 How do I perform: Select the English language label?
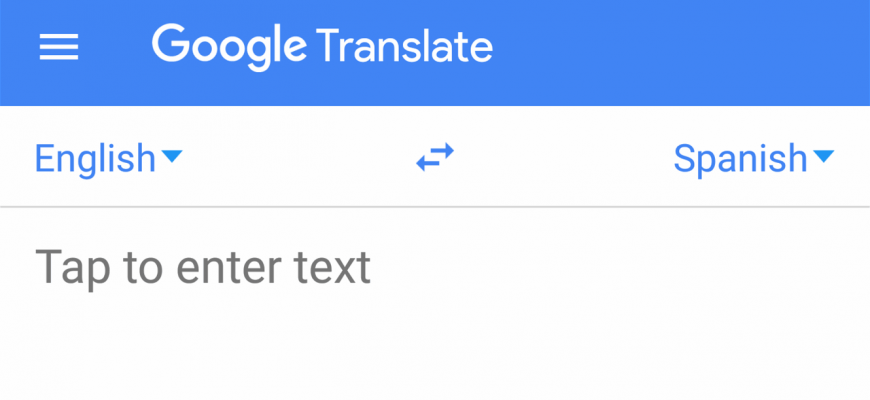95,158
